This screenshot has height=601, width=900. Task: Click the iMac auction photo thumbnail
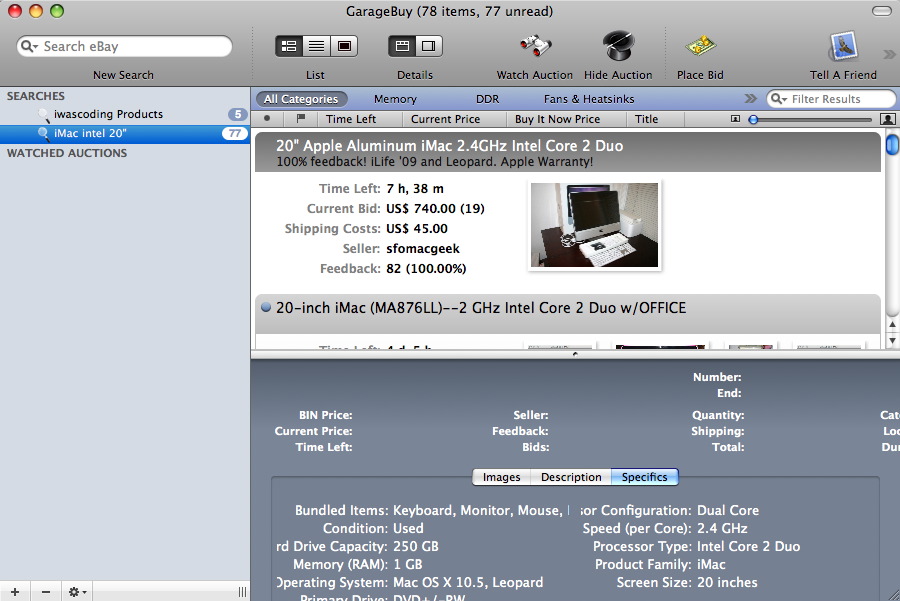595,225
